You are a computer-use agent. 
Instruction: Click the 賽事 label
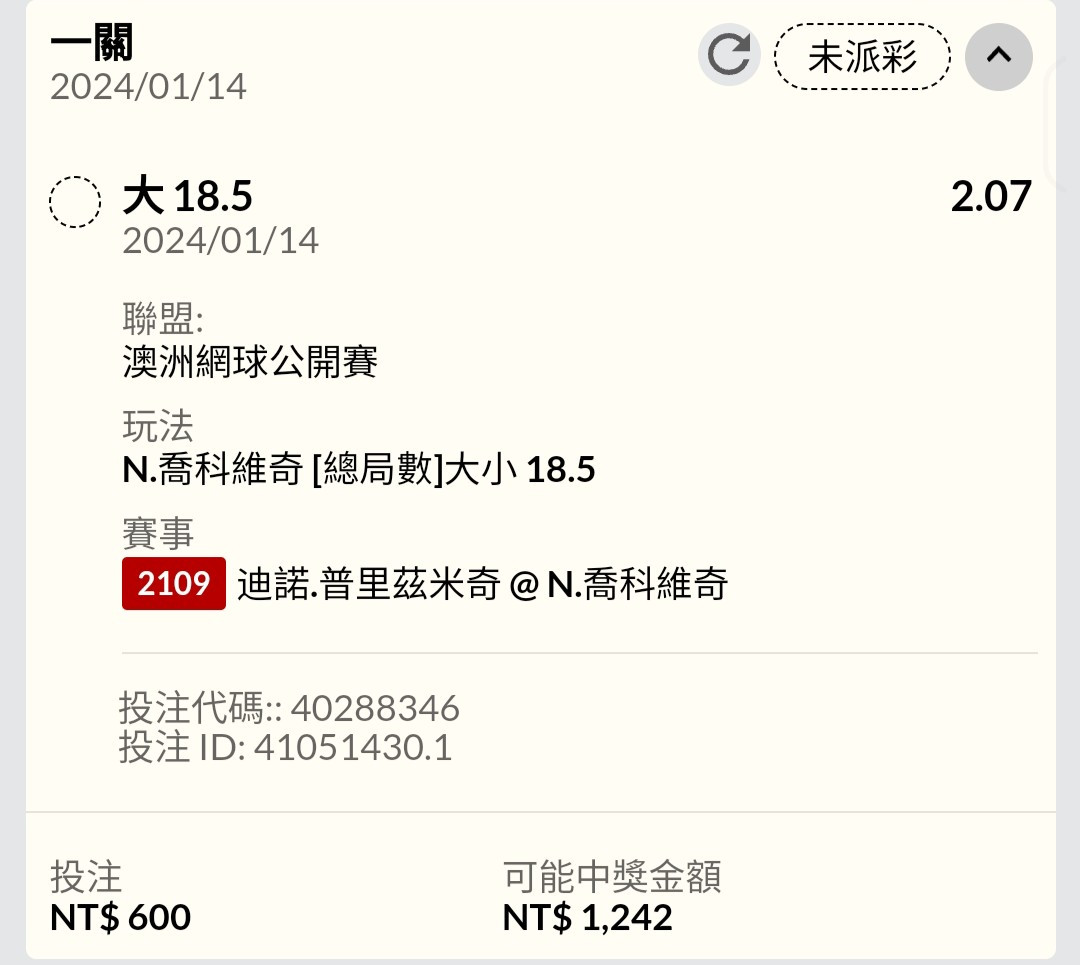point(158,534)
